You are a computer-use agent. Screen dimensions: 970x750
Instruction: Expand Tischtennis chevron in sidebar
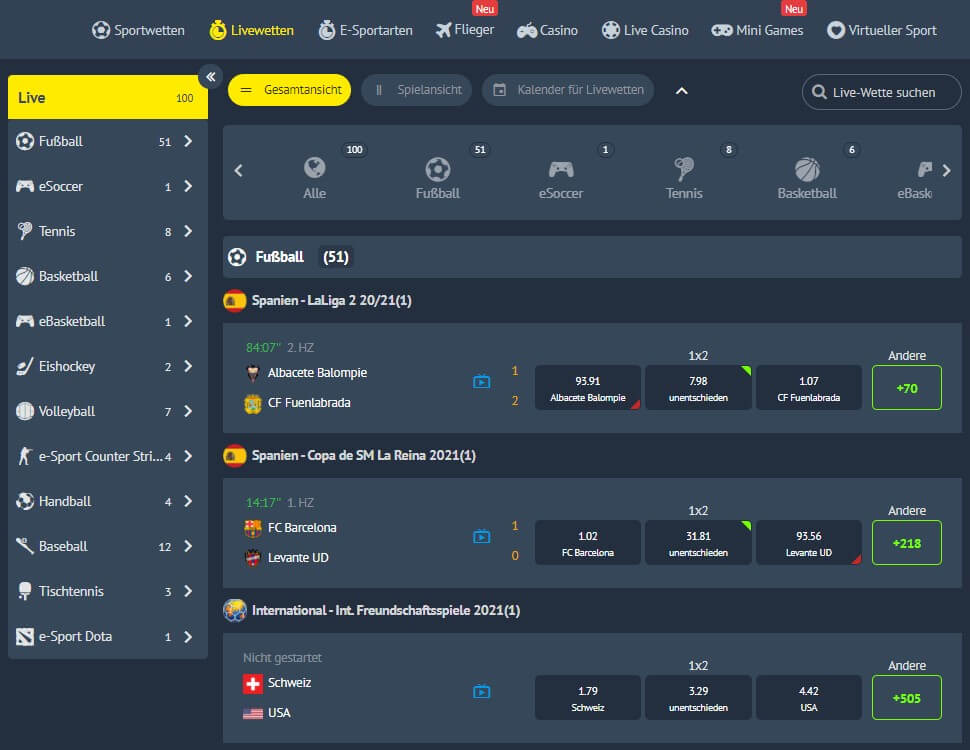coord(188,591)
